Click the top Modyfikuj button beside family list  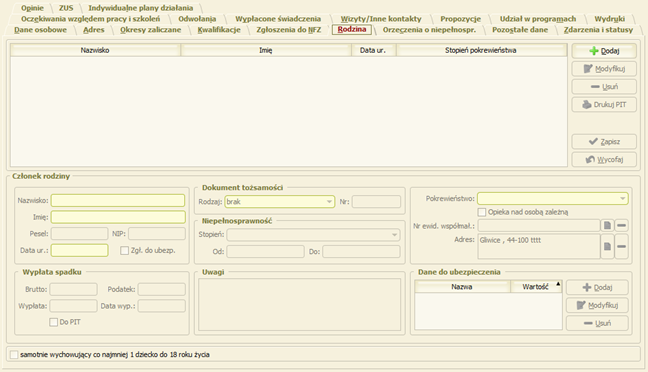tap(604, 69)
